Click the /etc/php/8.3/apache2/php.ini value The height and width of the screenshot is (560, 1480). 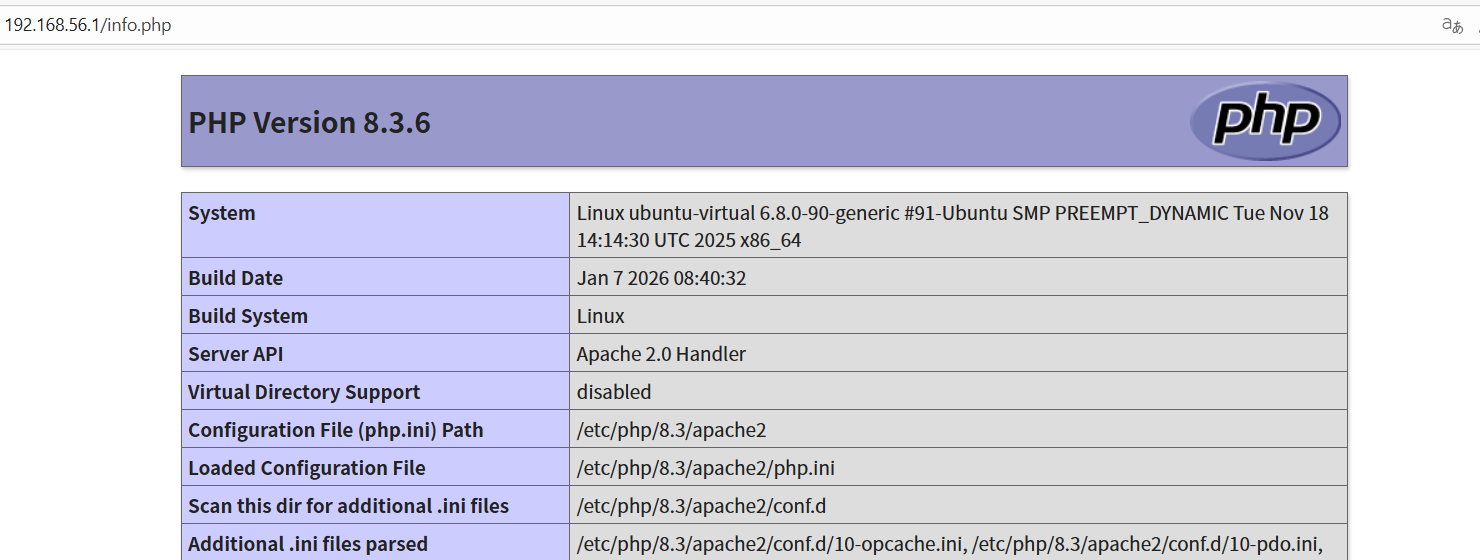706,468
